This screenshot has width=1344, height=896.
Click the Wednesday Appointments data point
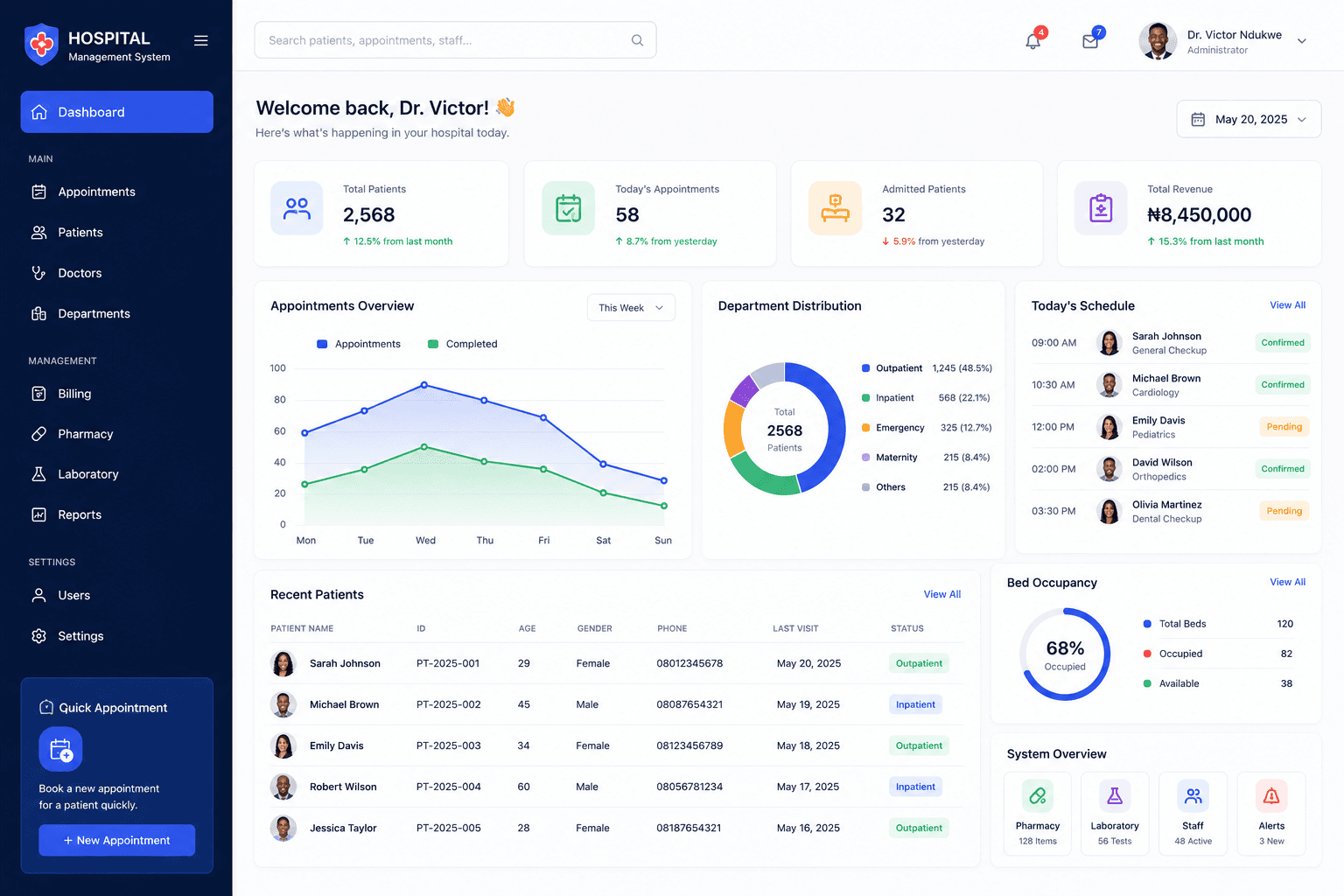(424, 385)
